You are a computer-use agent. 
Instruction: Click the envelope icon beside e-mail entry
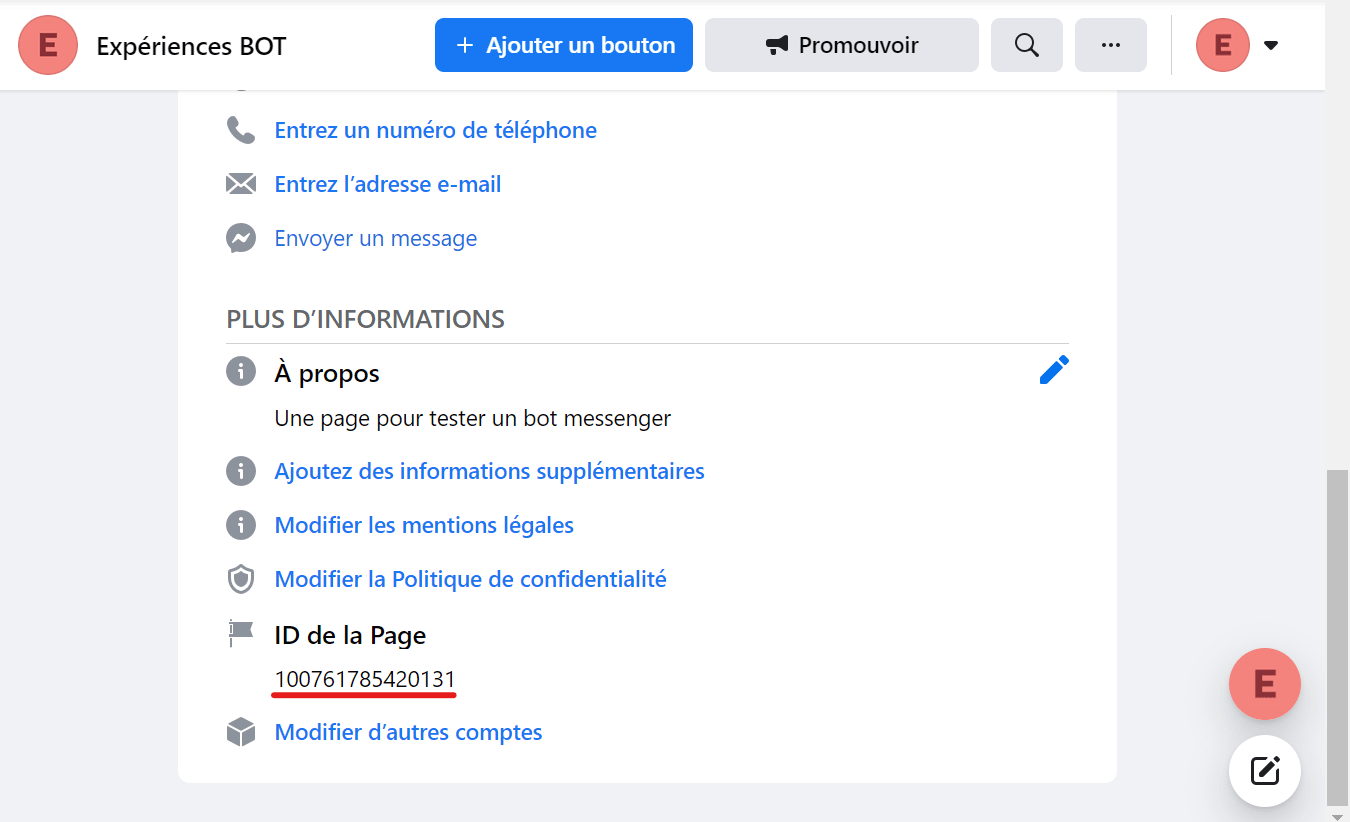pos(241,184)
